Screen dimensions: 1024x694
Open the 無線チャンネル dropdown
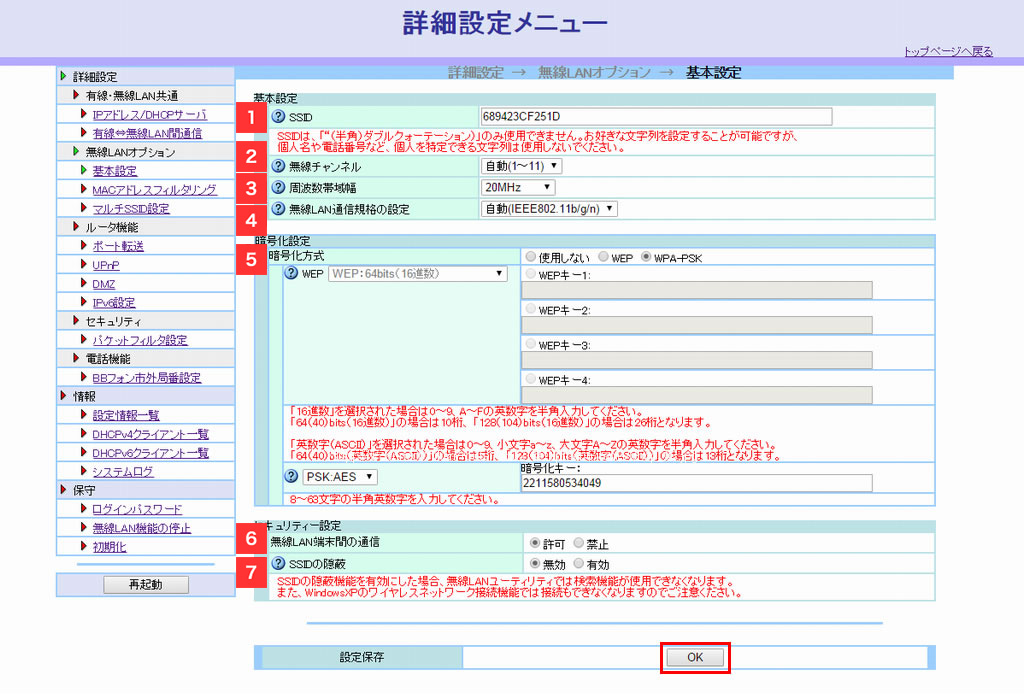tap(521, 166)
